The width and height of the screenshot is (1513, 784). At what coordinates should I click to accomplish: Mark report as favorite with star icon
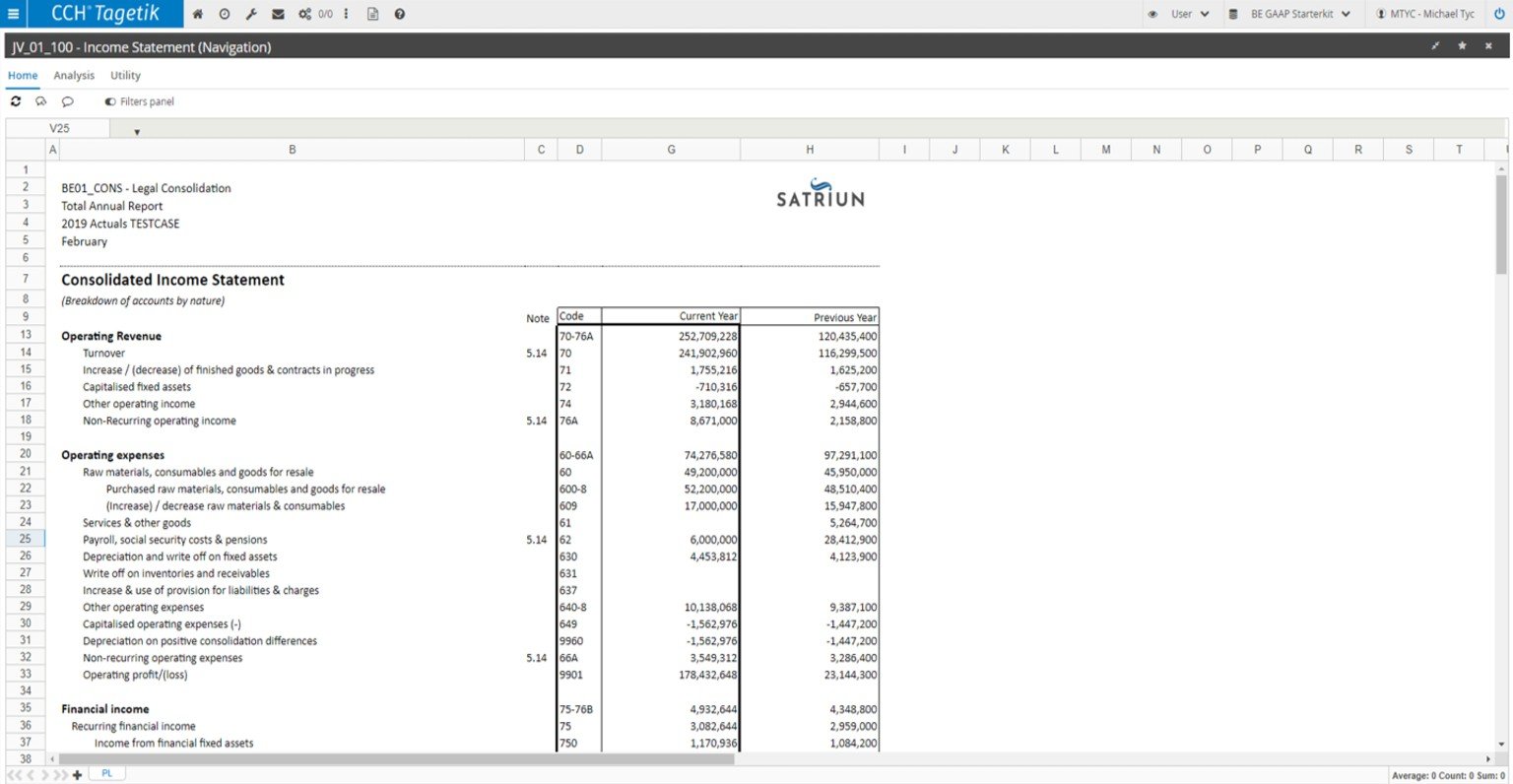1462,46
